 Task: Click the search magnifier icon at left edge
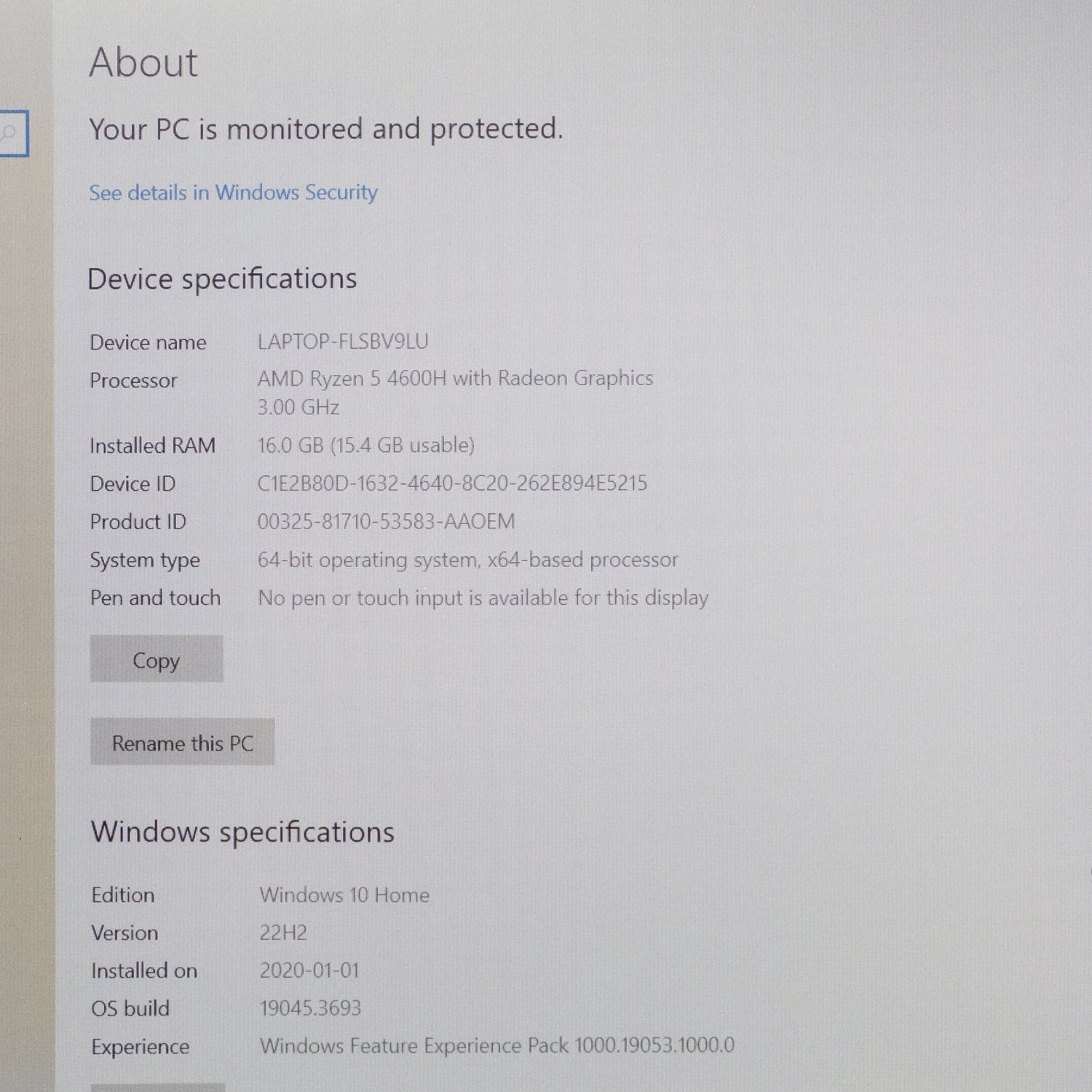(x=10, y=133)
